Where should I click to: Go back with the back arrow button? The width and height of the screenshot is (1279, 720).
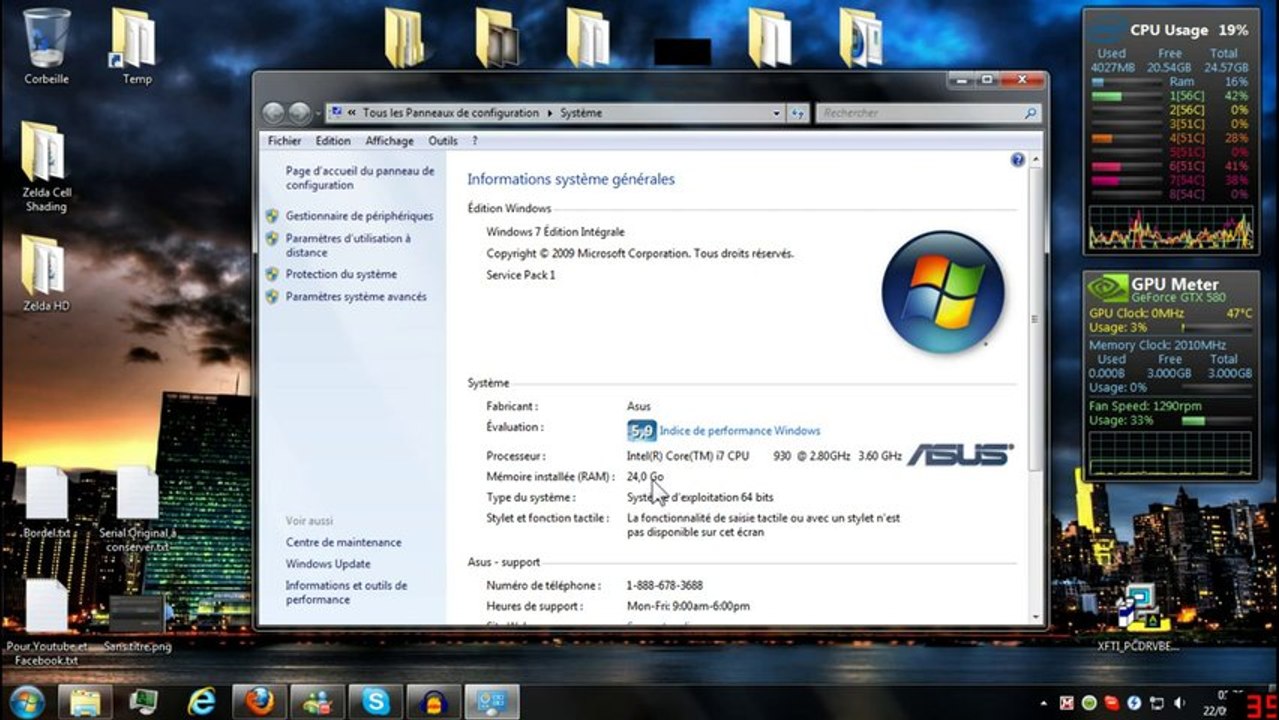(274, 113)
